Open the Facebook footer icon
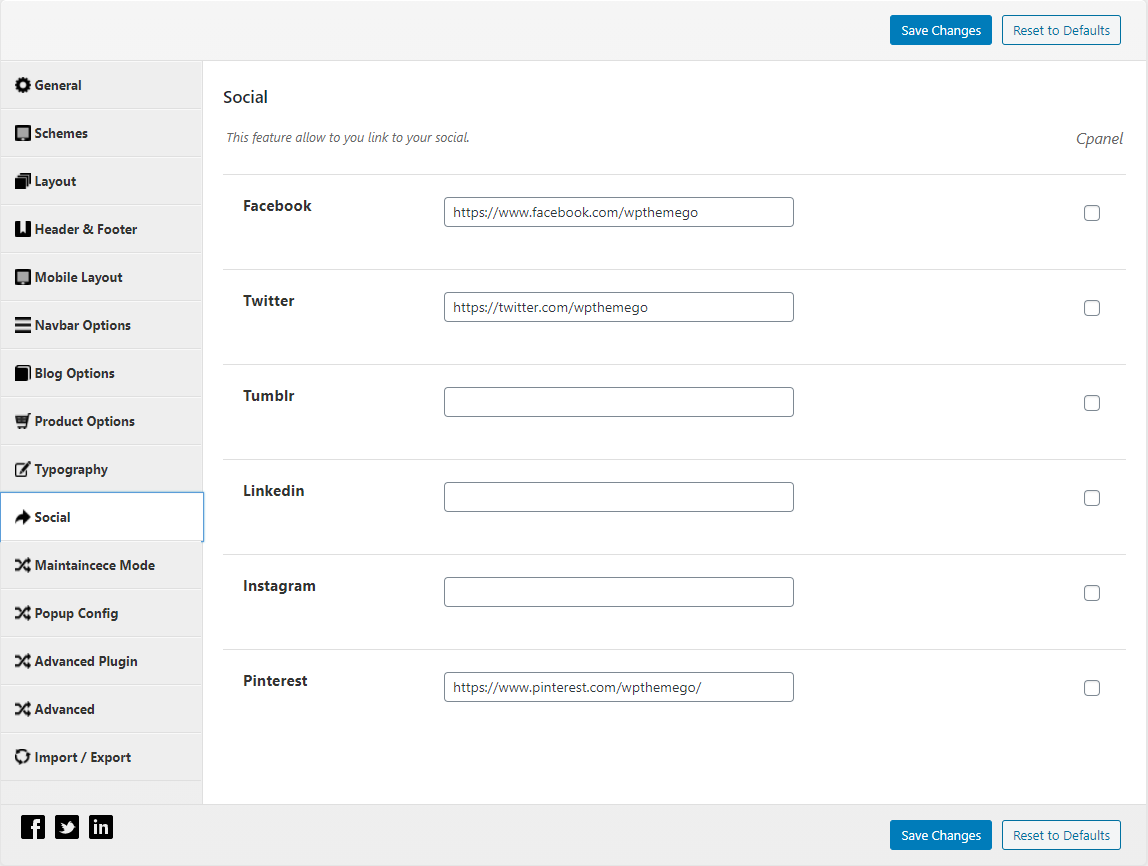 pyautogui.click(x=33, y=827)
